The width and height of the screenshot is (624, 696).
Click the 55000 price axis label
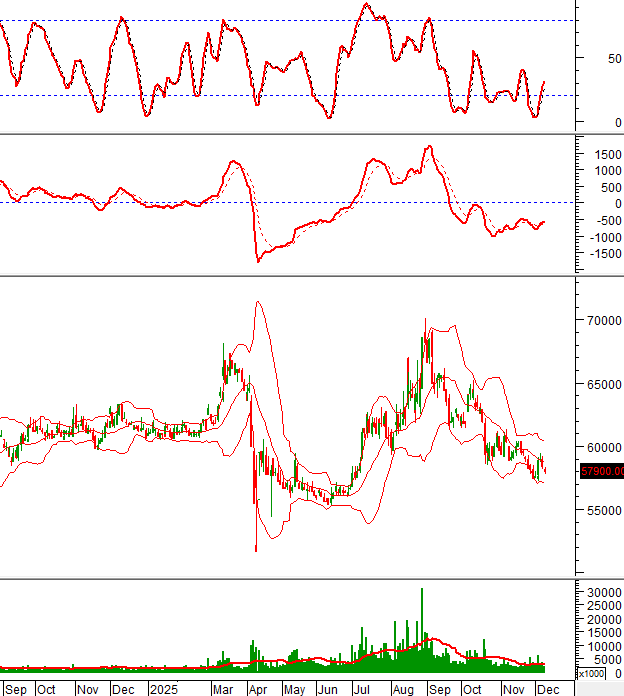point(603,510)
